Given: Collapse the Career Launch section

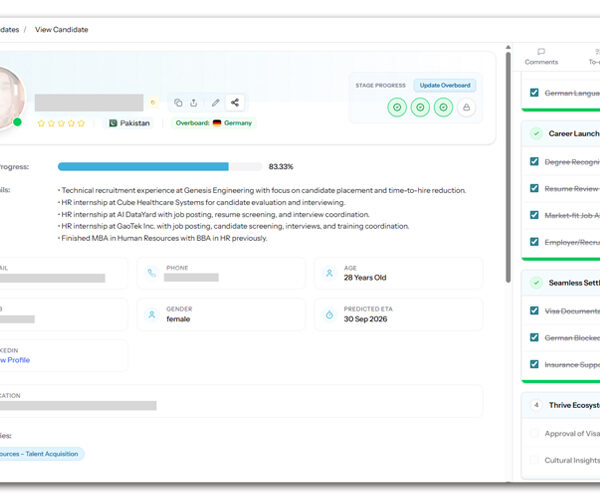Looking at the screenshot, I should [561, 134].
